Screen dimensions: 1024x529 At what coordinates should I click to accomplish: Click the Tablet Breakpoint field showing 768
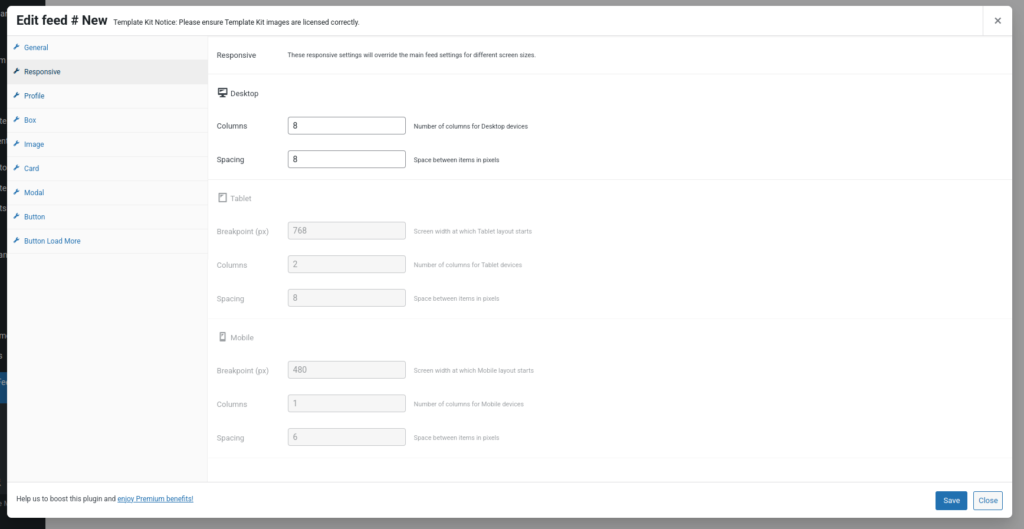(346, 231)
